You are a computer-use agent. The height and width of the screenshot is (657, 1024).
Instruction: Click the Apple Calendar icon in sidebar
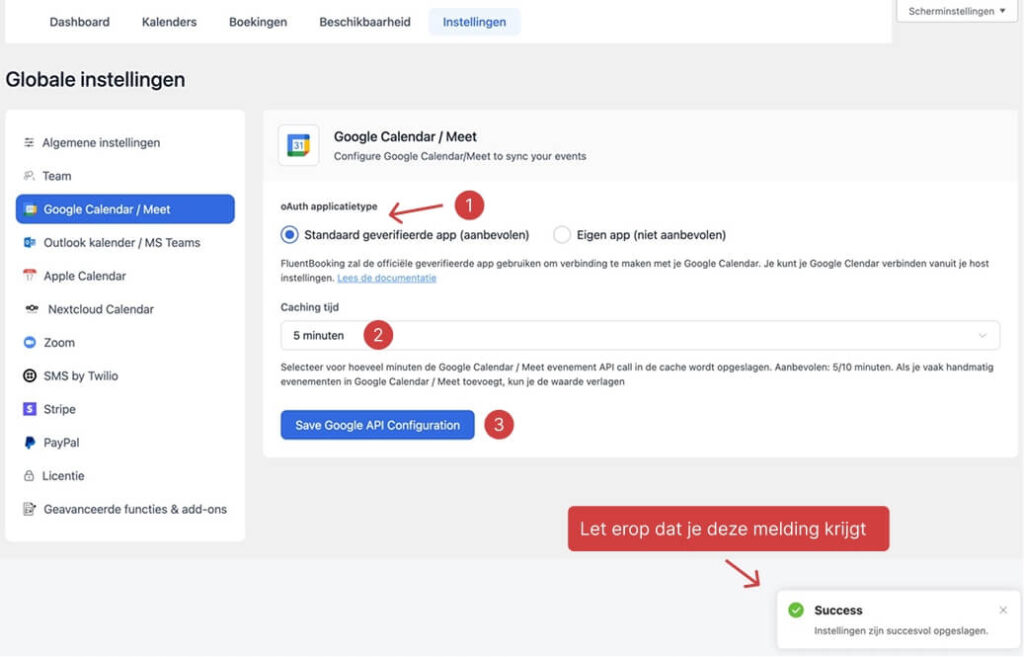pyautogui.click(x=30, y=276)
